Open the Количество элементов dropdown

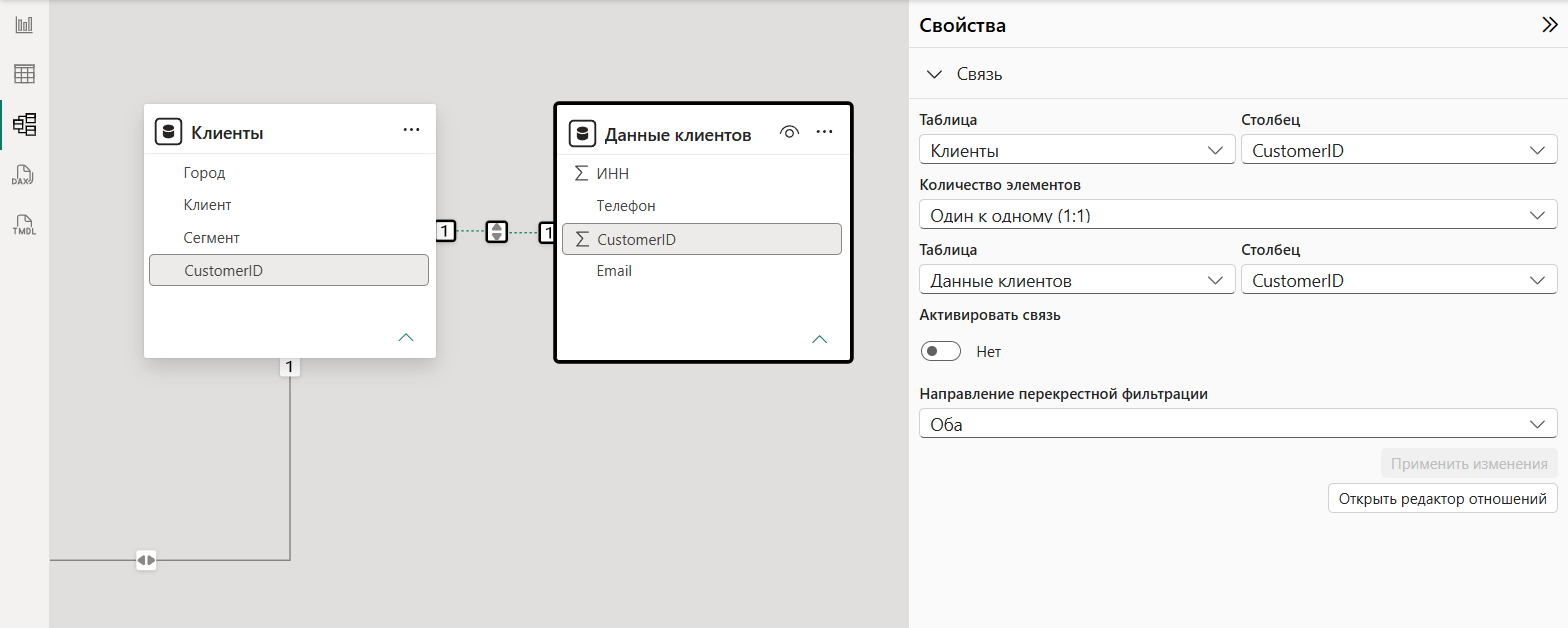click(x=1238, y=215)
